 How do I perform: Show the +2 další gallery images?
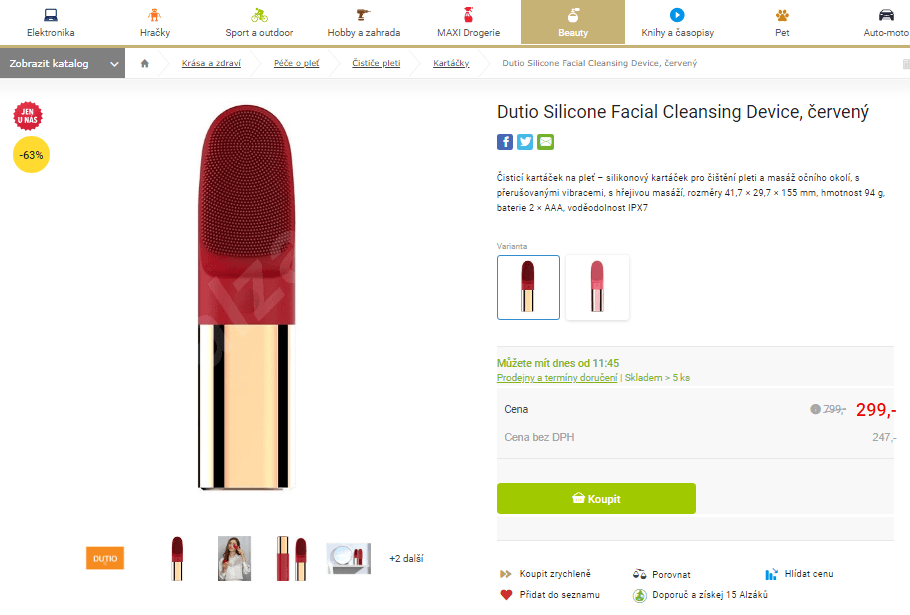(406, 559)
